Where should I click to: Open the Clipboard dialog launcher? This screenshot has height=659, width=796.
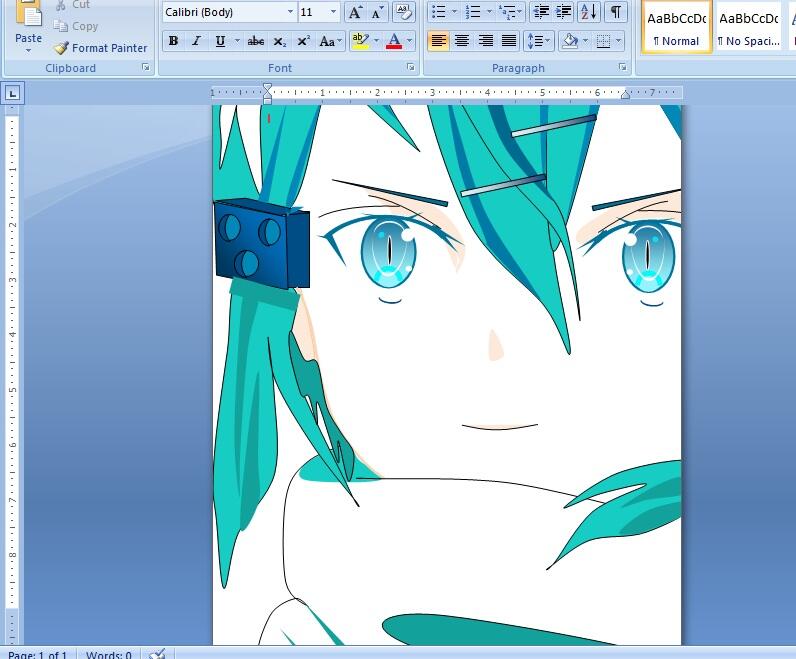click(x=146, y=67)
